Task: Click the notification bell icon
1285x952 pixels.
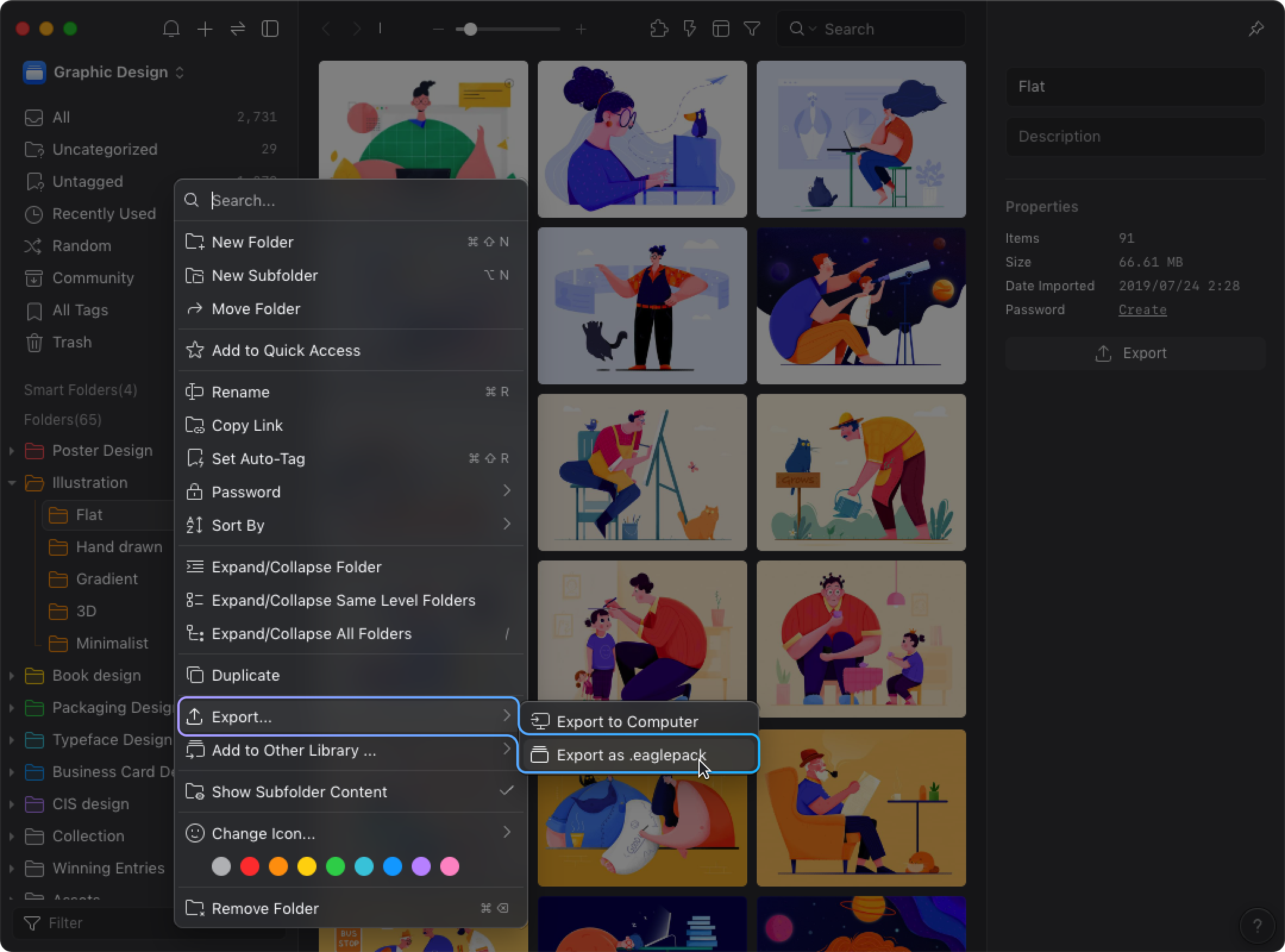Action: pyautogui.click(x=172, y=29)
